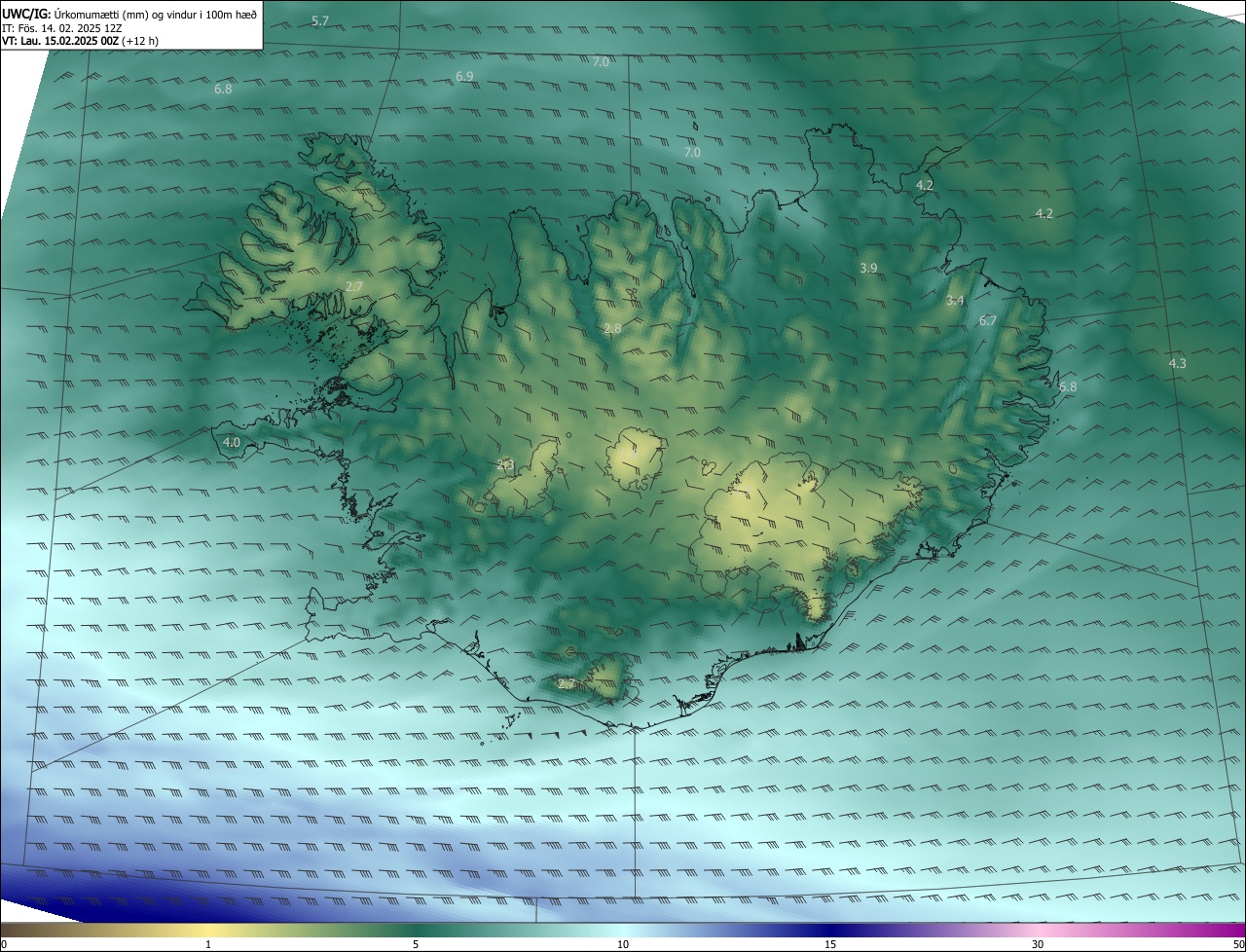Click the legend tick label '15'
This screenshot has width=1246, height=952.
tap(830, 944)
